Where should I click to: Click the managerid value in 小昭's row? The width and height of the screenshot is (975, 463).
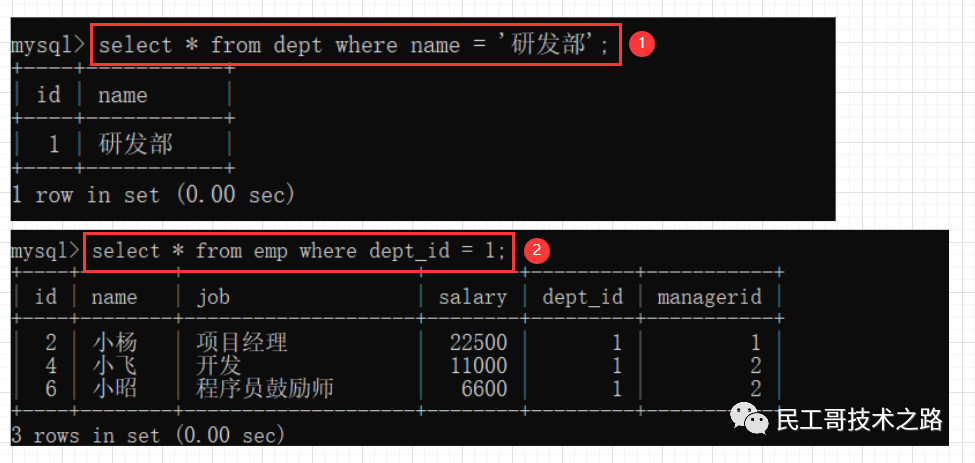coord(756,389)
